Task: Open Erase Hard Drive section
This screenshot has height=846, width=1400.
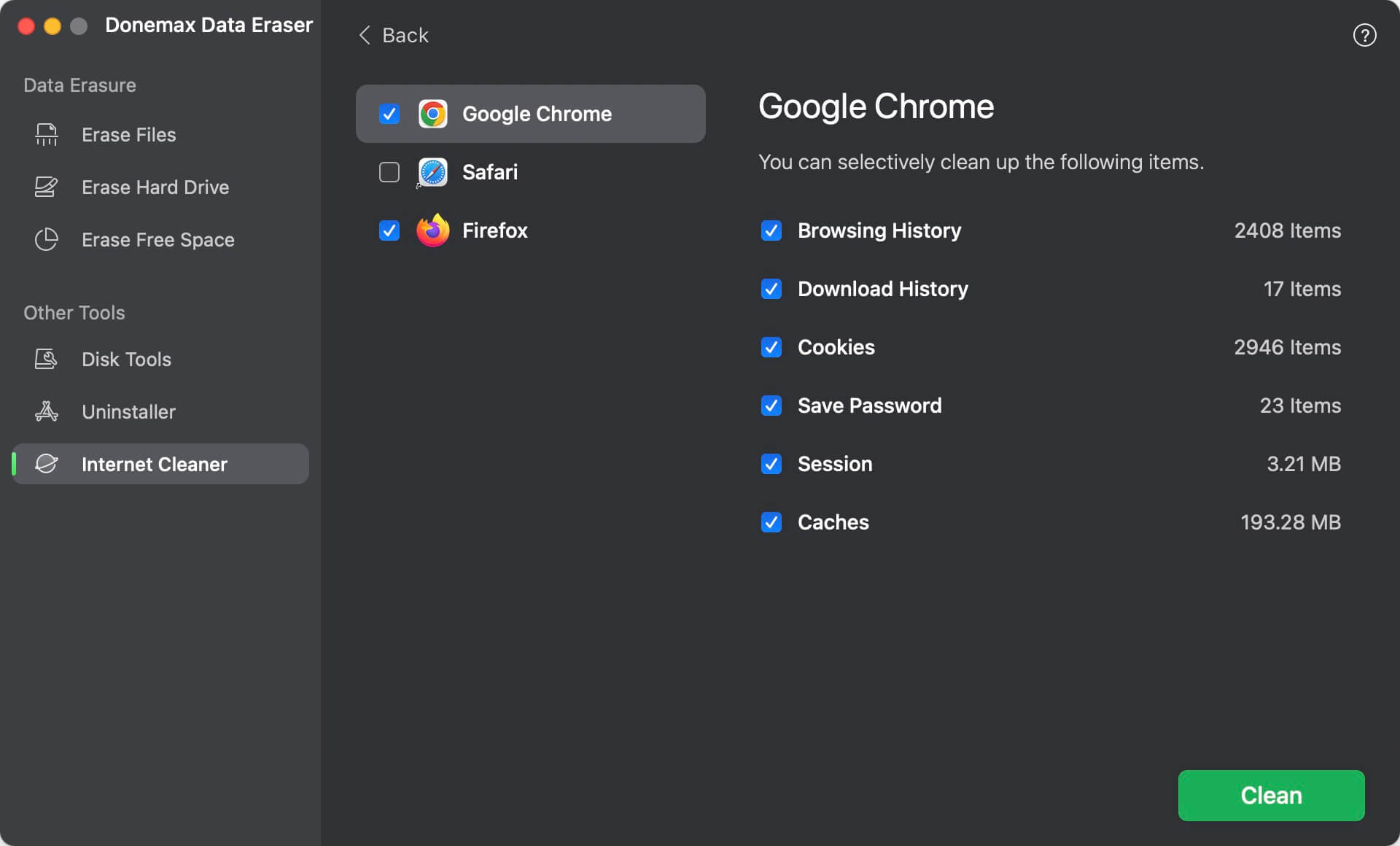Action: click(x=160, y=187)
